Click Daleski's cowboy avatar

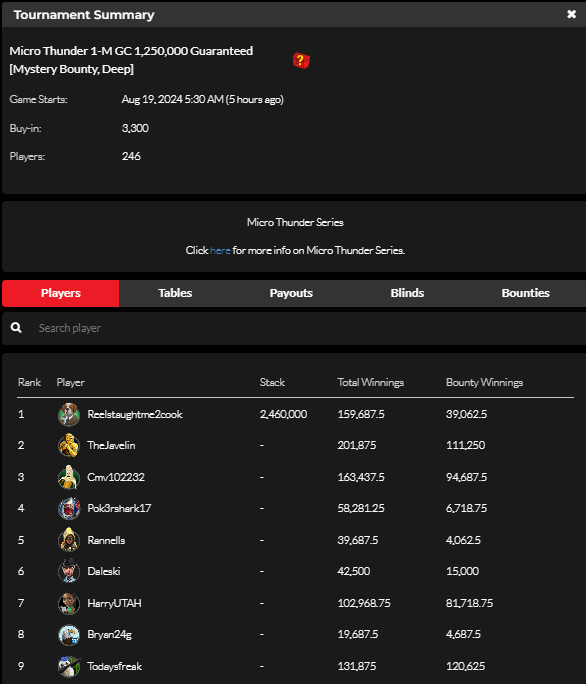tap(69, 571)
